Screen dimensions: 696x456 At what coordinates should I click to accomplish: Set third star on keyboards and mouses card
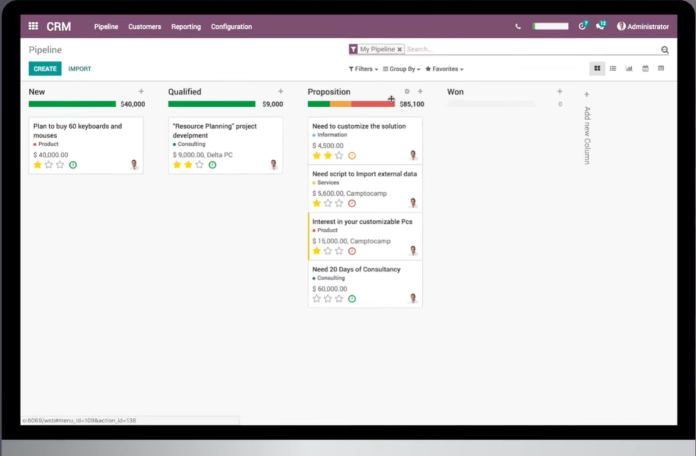click(60, 165)
